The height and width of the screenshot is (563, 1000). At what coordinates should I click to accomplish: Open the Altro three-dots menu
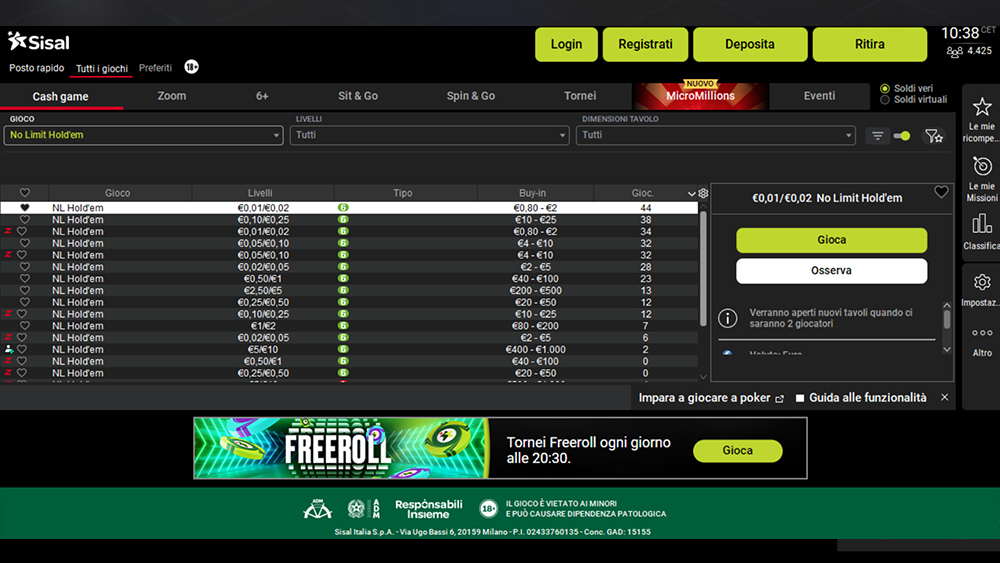tap(982, 333)
